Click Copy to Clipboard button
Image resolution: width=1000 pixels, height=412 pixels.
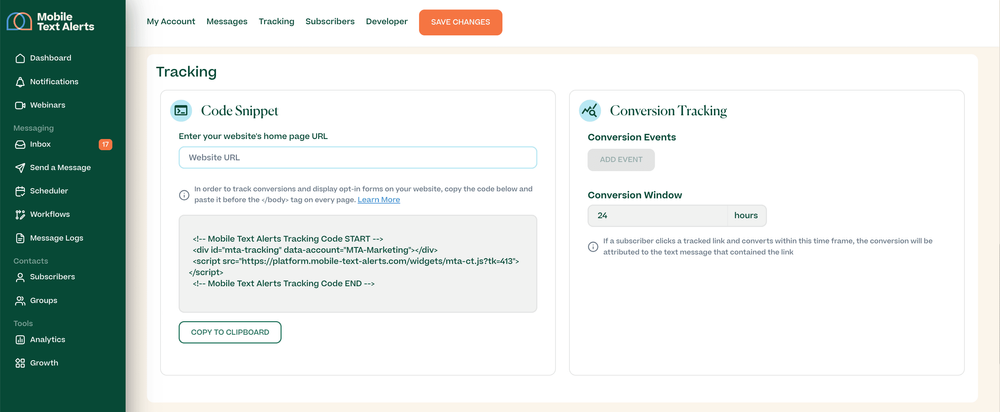tap(230, 332)
